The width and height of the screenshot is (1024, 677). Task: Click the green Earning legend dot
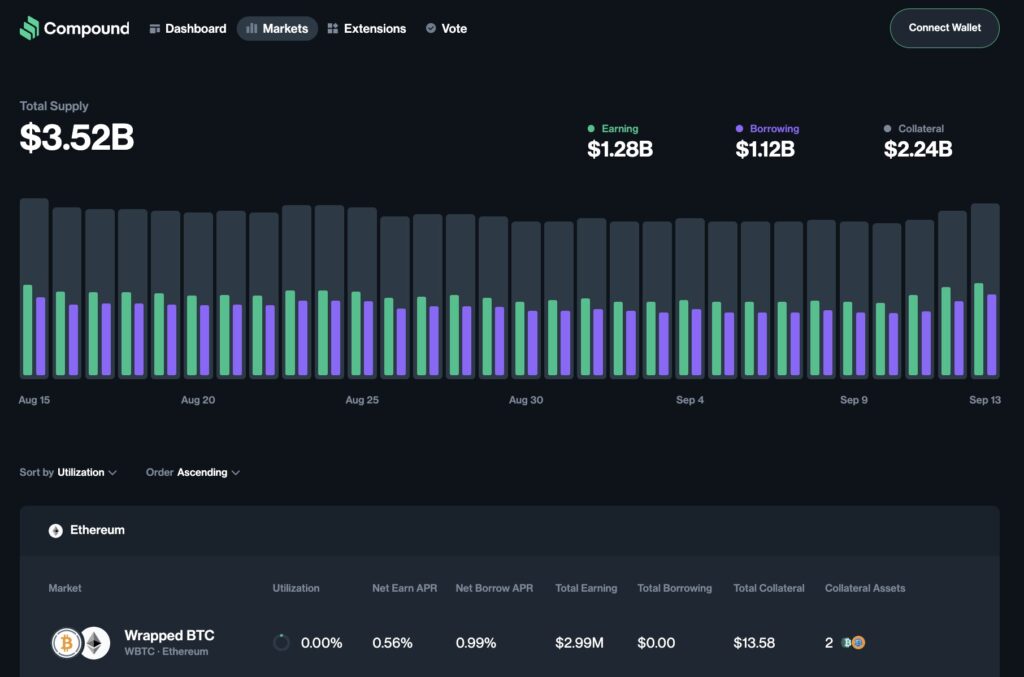[591, 129]
